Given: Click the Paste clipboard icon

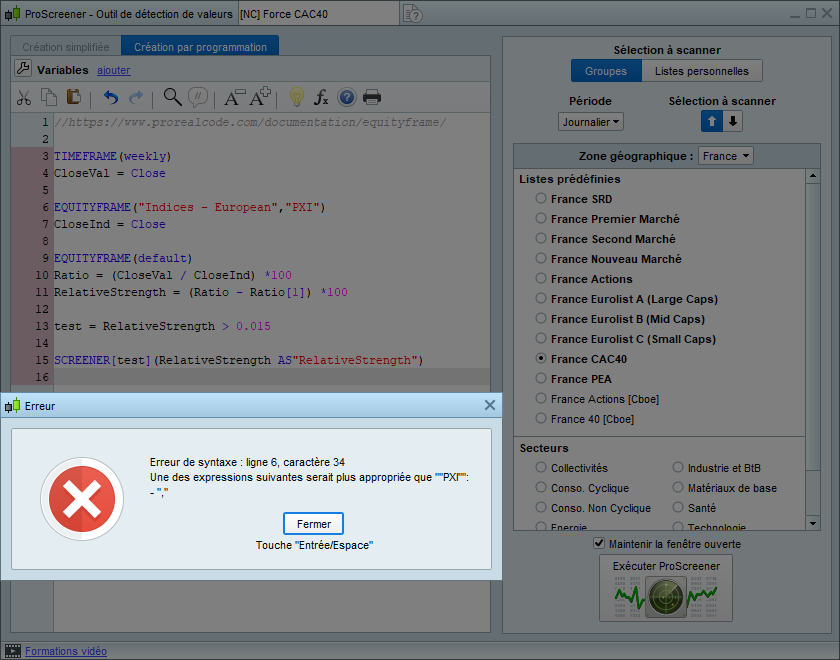Looking at the screenshot, I should point(74,97).
